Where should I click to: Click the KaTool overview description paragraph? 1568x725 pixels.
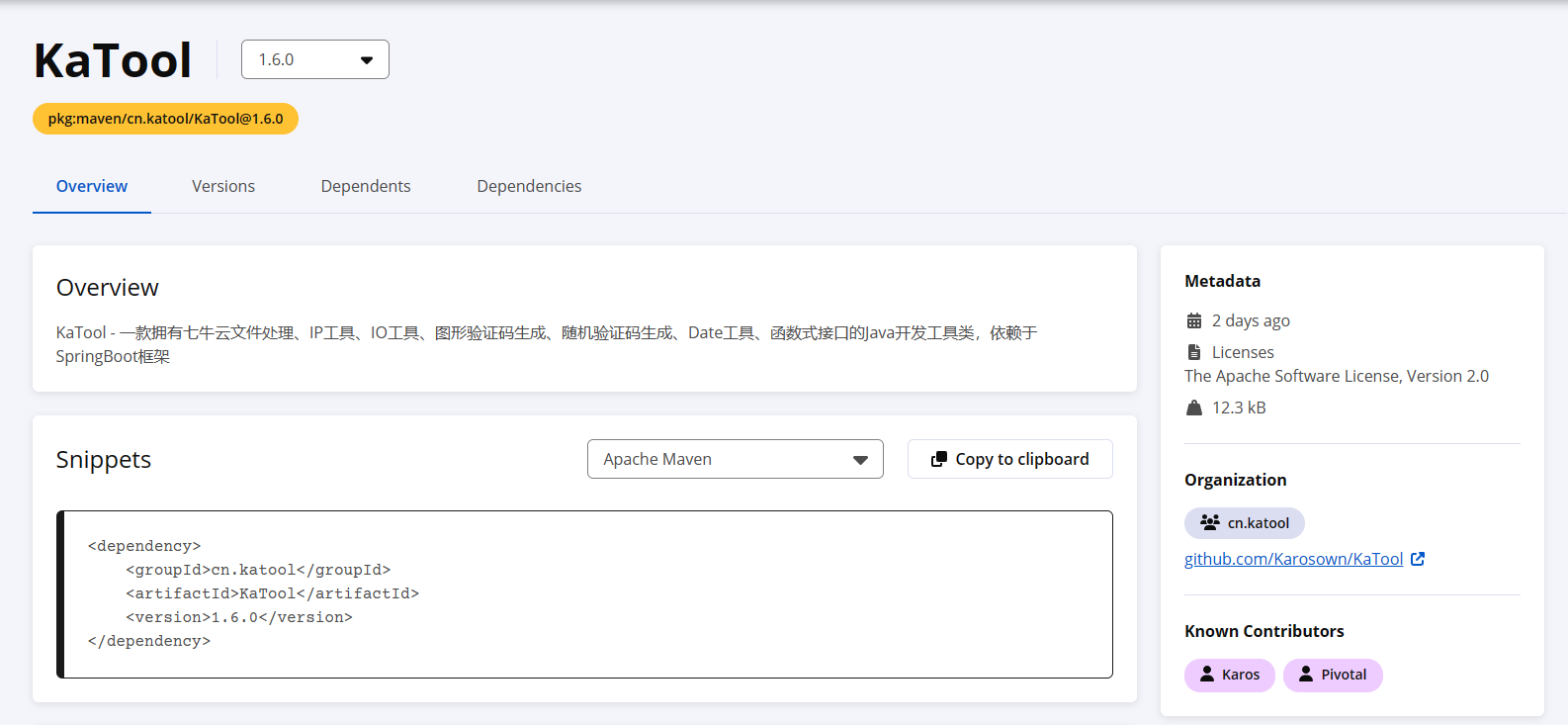click(x=547, y=344)
